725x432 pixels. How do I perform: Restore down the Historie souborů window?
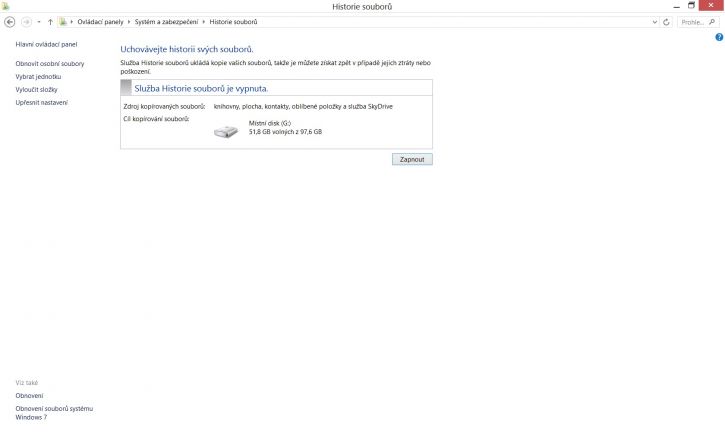pyautogui.click(x=691, y=6)
